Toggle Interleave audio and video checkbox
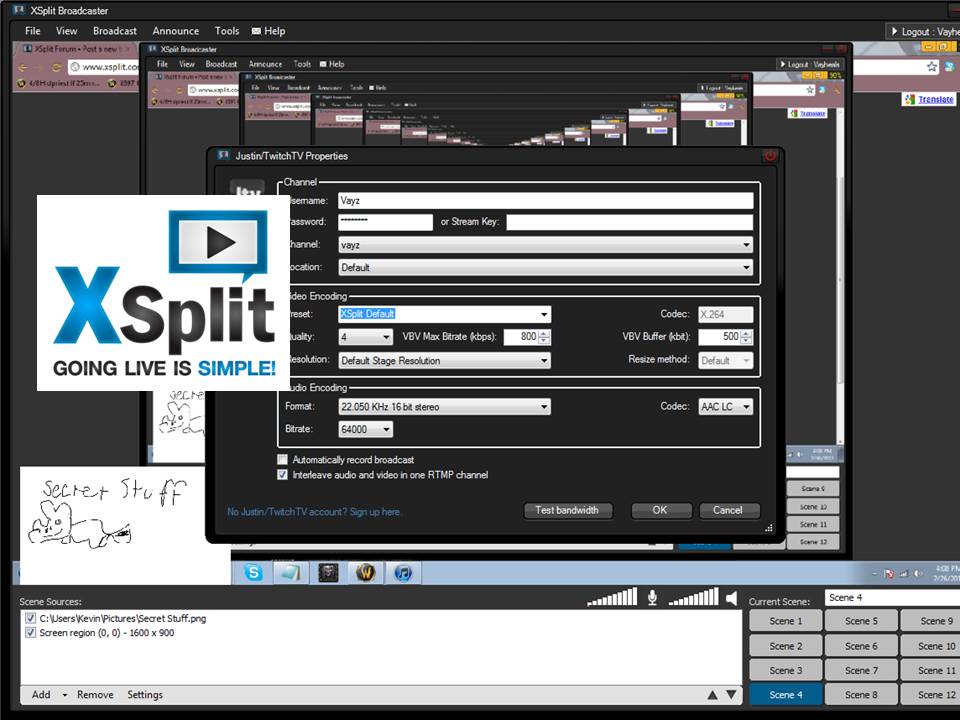 pyautogui.click(x=282, y=474)
